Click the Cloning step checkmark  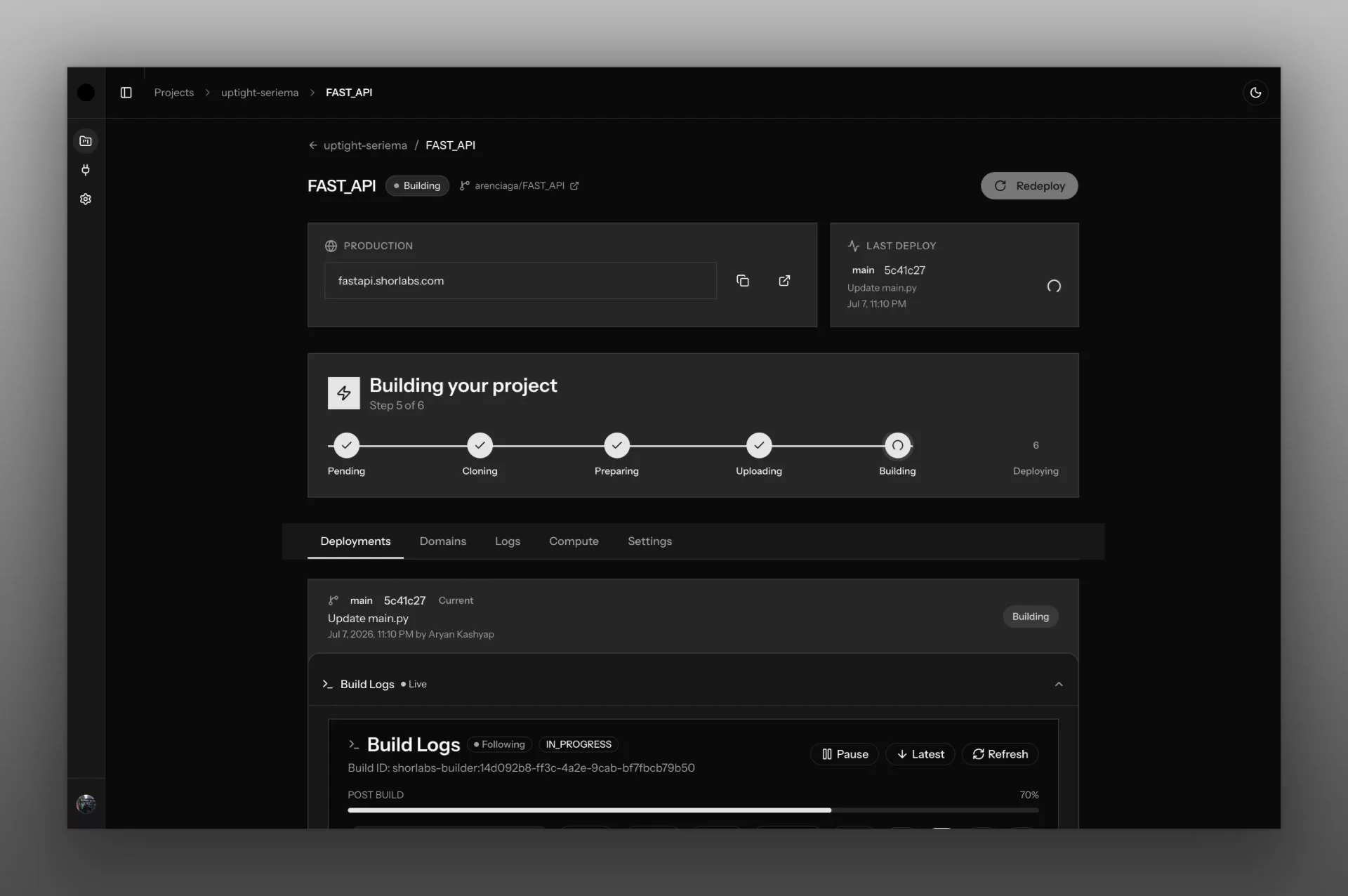(x=480, y=445)
